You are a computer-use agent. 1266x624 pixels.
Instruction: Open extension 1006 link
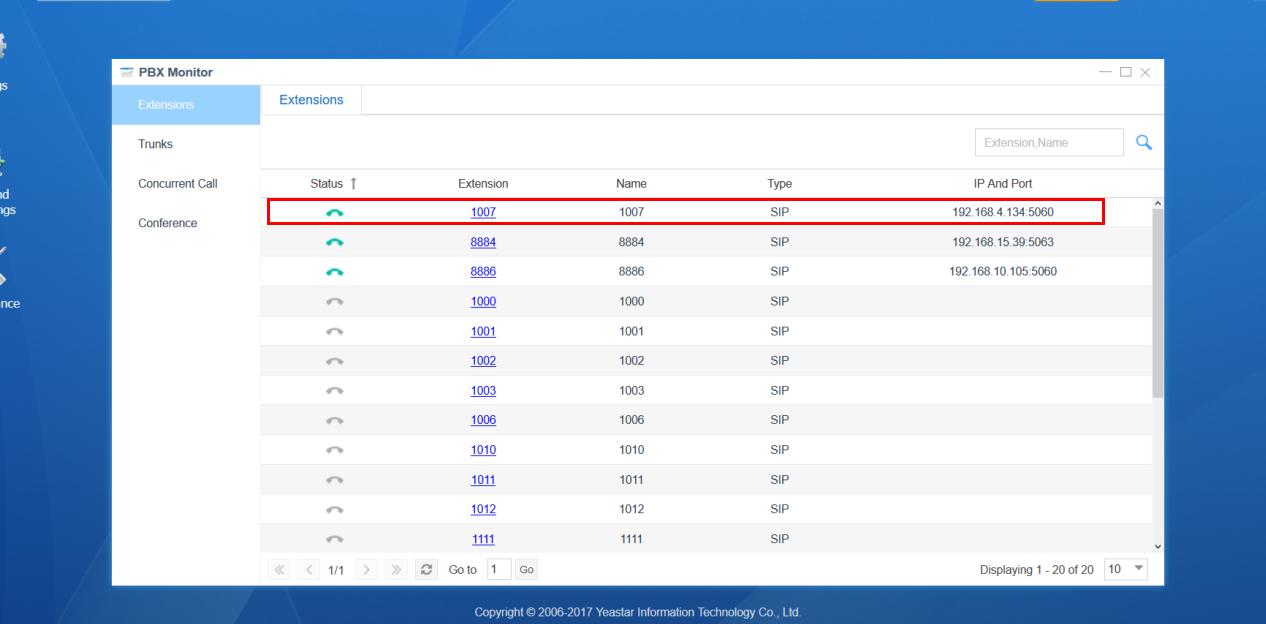(x=483, y=420)
